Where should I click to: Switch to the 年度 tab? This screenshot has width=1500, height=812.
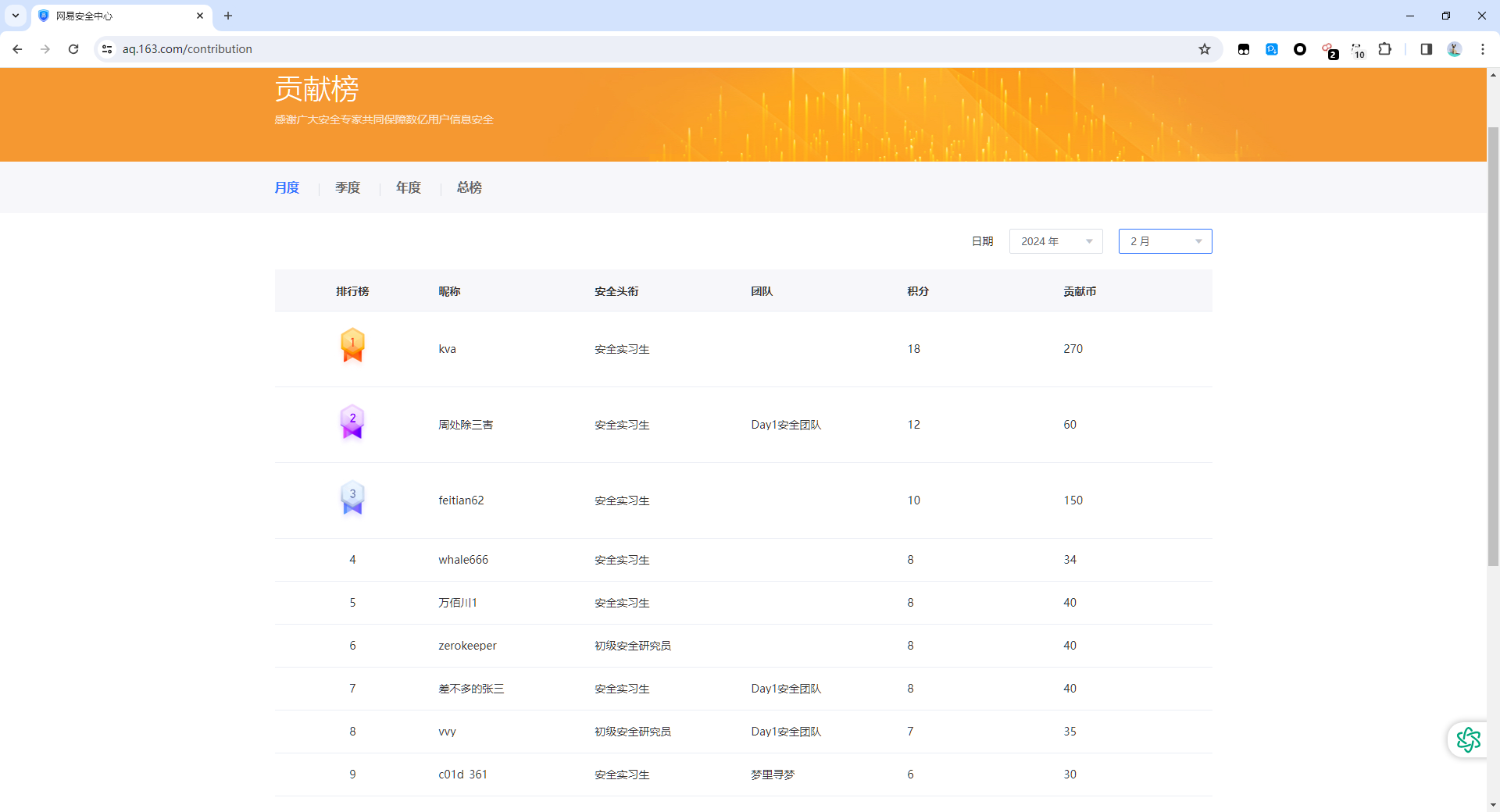[x=409, y=187]
